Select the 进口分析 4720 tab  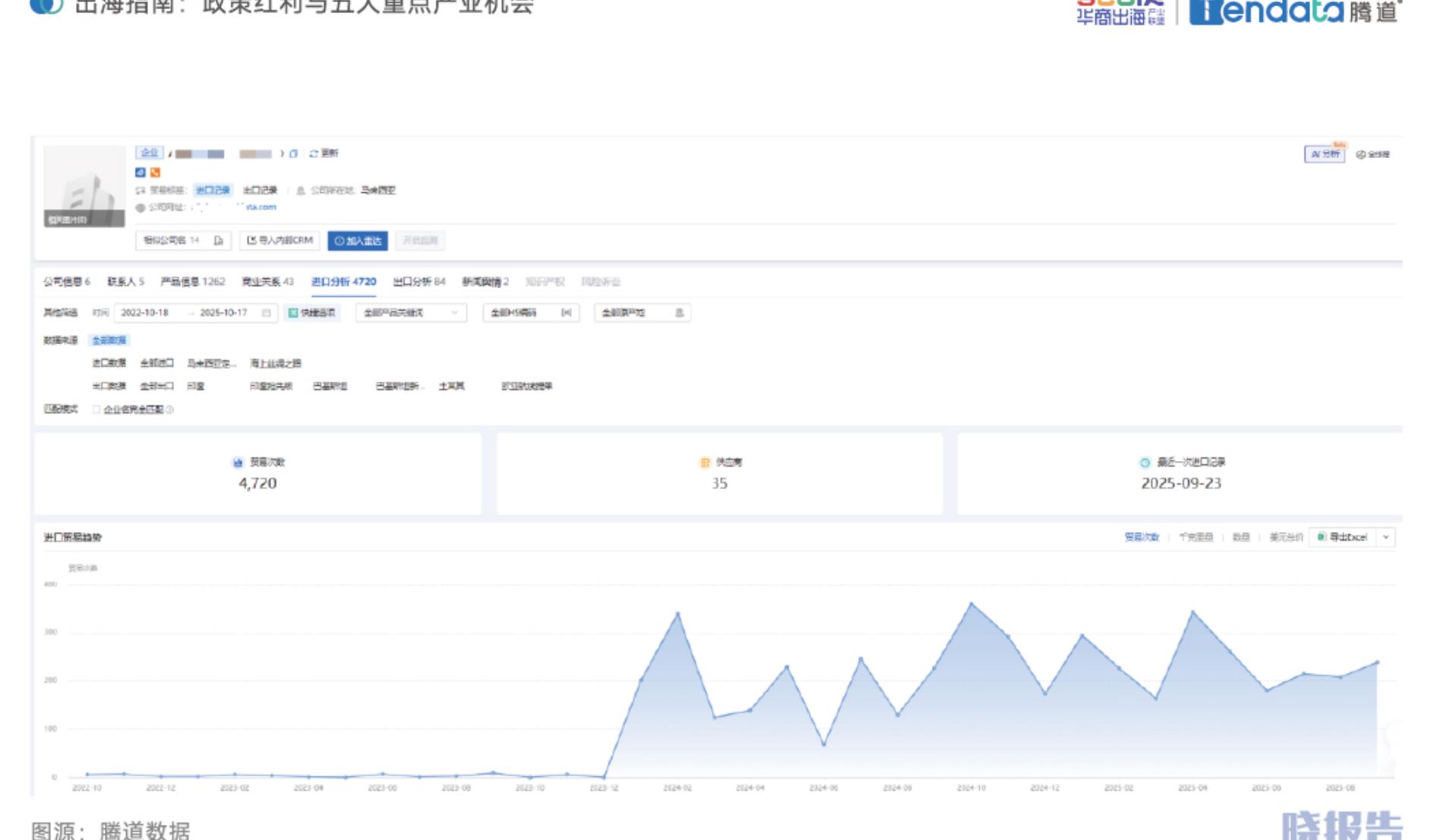343,282
